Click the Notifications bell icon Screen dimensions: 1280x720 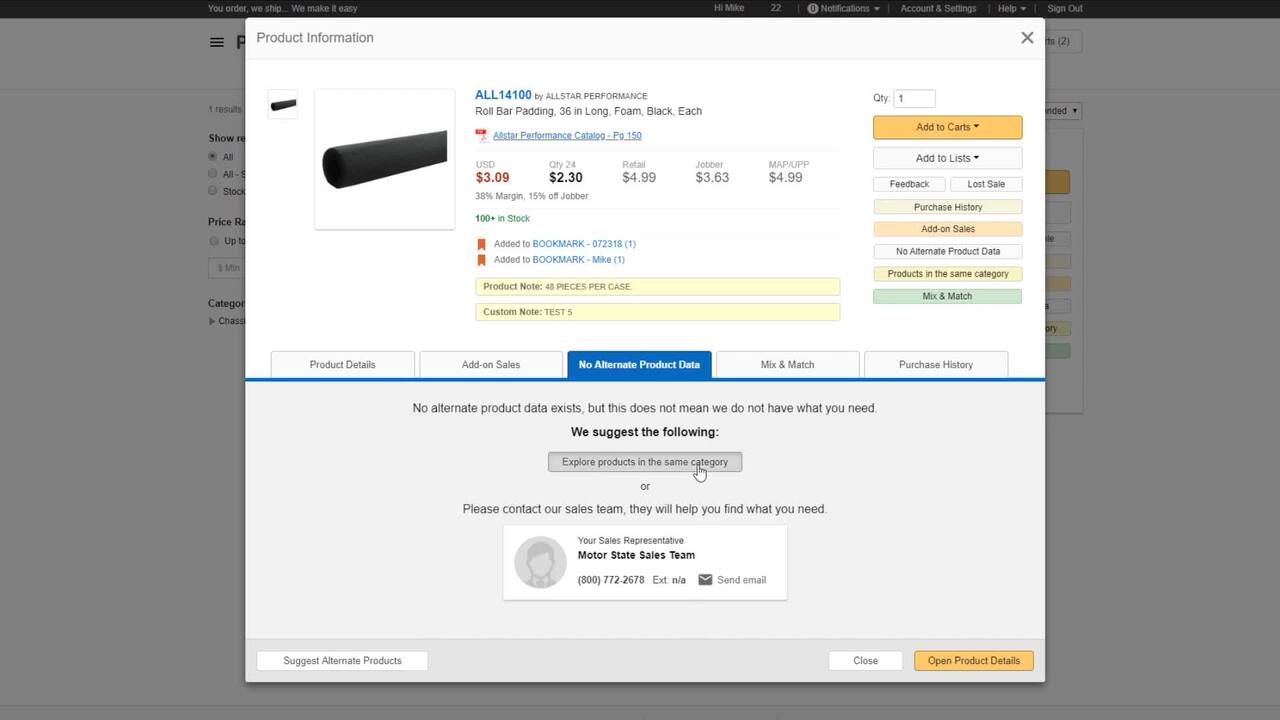813,9
